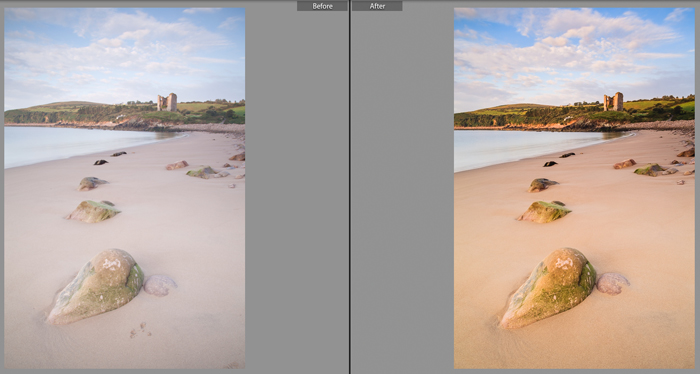Click the second mossy rock in Before photo

tap(93, 212)
